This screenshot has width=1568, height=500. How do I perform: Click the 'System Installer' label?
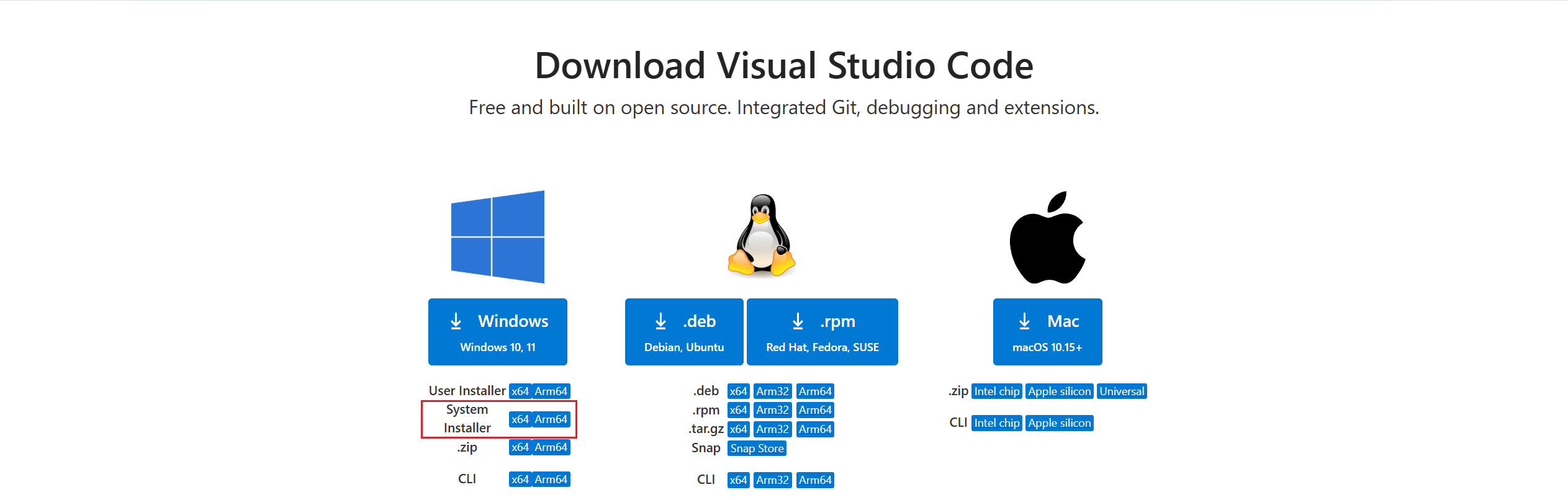[x=467, y=419]
